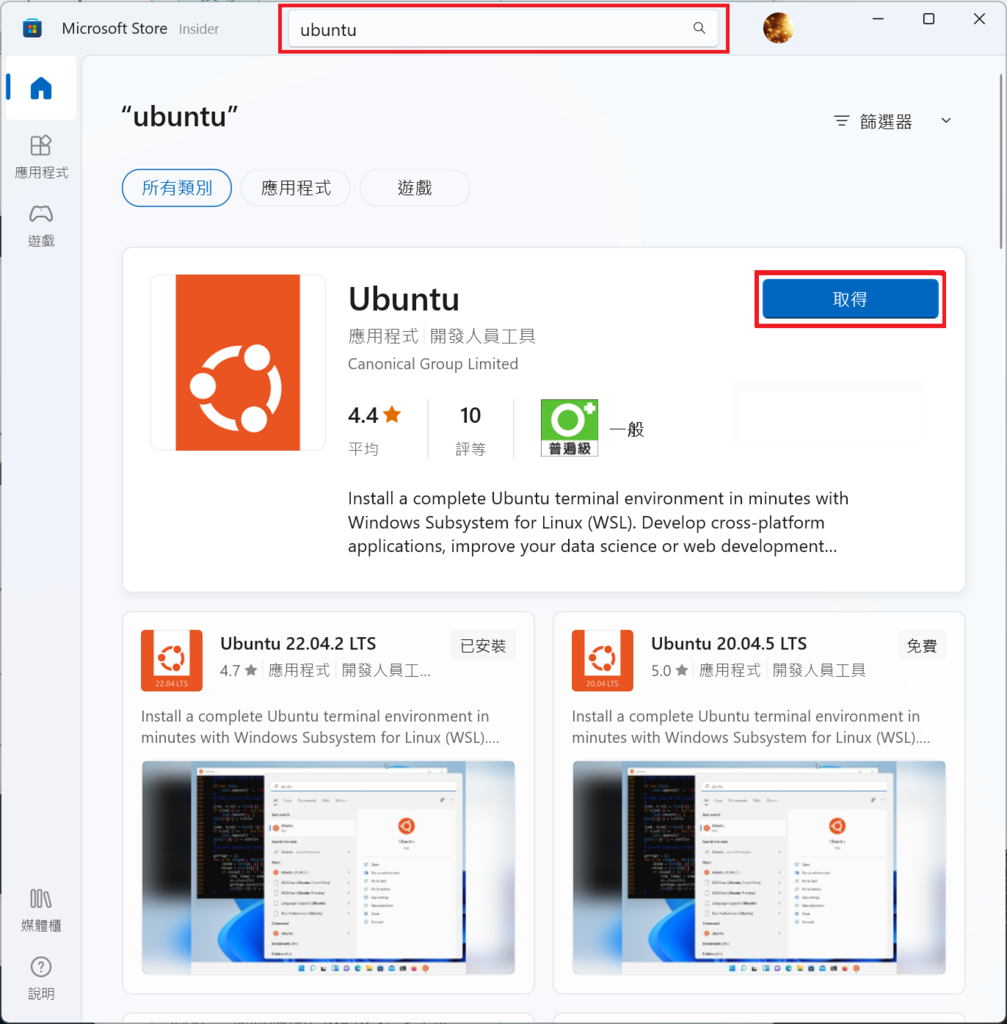Click the Insider label in title bar
The height and width of the screenshot is (1024, 1007).
pyautogui.click(x=199, y=29)
